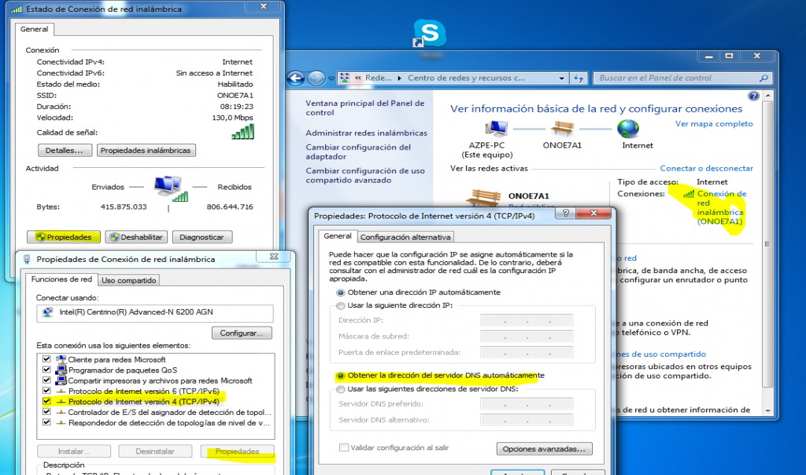Open Propiedades inalámbricas
806x475 pixels.
pos(146,151)
